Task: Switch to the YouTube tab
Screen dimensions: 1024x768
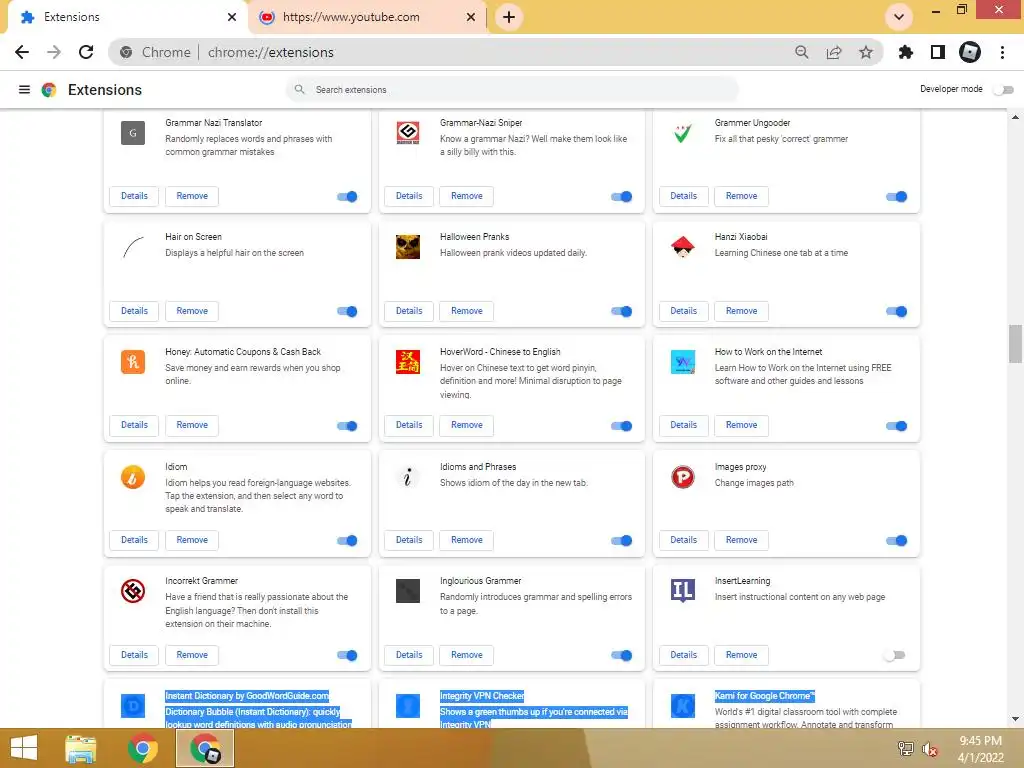Action: 366,17
